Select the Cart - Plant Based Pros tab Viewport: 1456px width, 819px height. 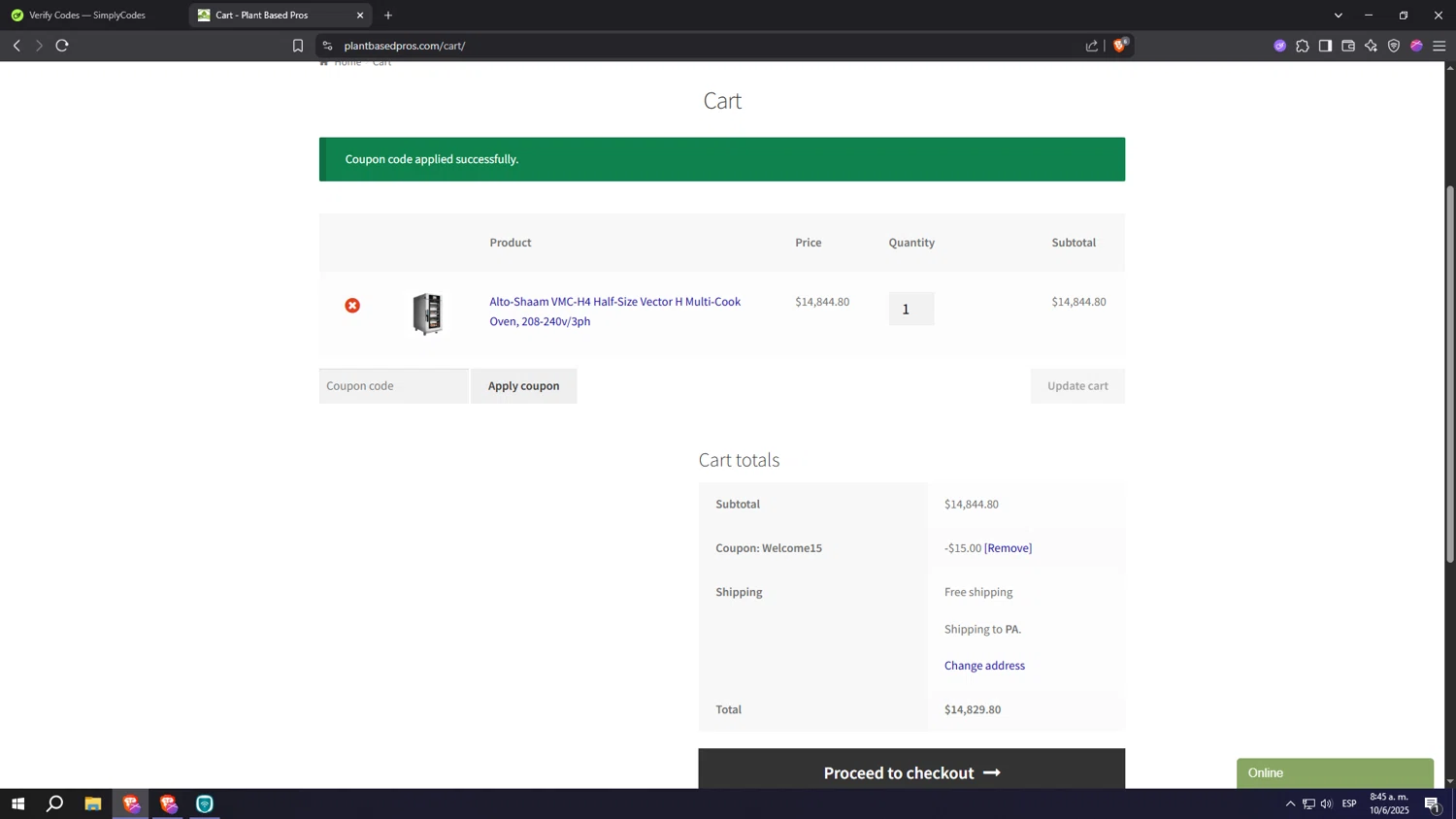point(262,16)
